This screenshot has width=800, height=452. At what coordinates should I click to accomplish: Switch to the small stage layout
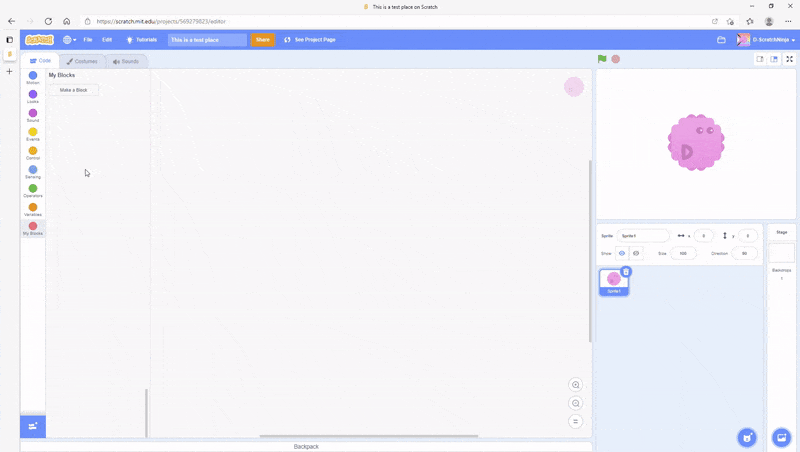tap(760, 59)
